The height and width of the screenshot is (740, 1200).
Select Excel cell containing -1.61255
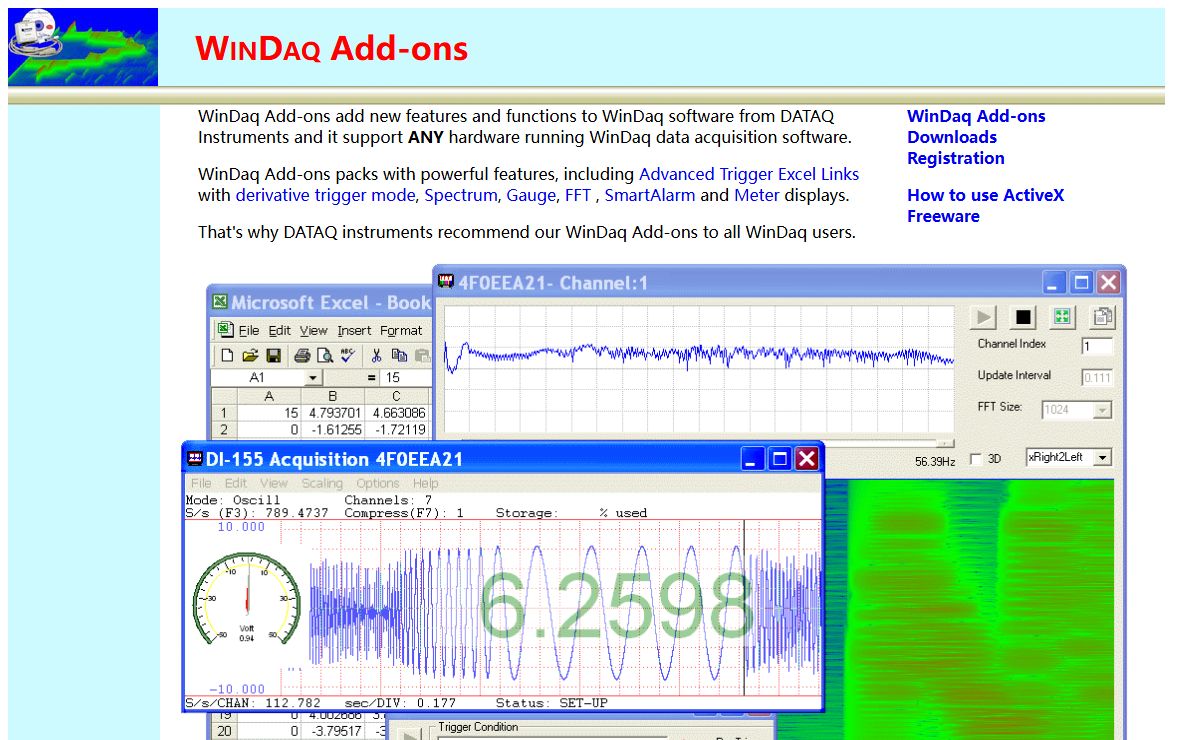click(333, 430)
